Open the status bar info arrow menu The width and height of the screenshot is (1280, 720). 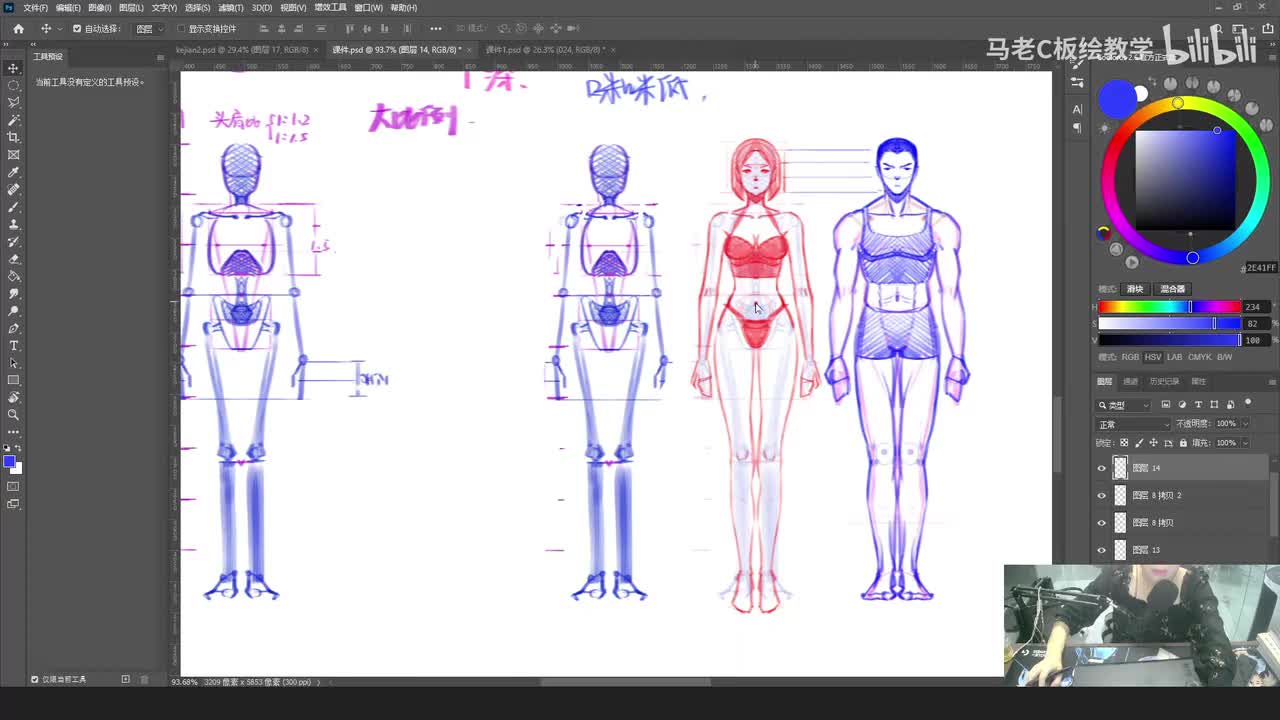click(x=319, y=682)
